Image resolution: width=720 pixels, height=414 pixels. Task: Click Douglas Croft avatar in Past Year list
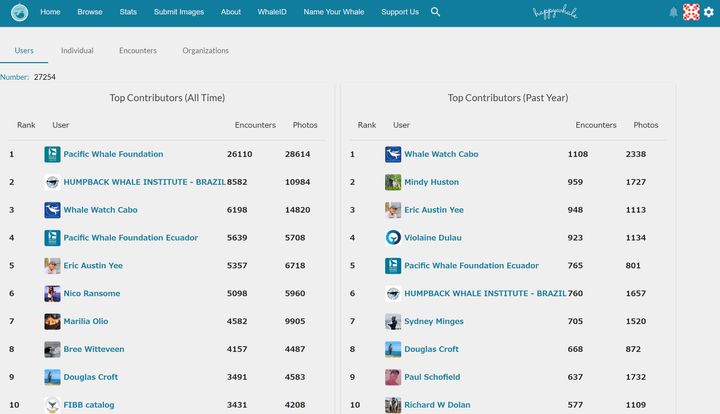(393, 349)
